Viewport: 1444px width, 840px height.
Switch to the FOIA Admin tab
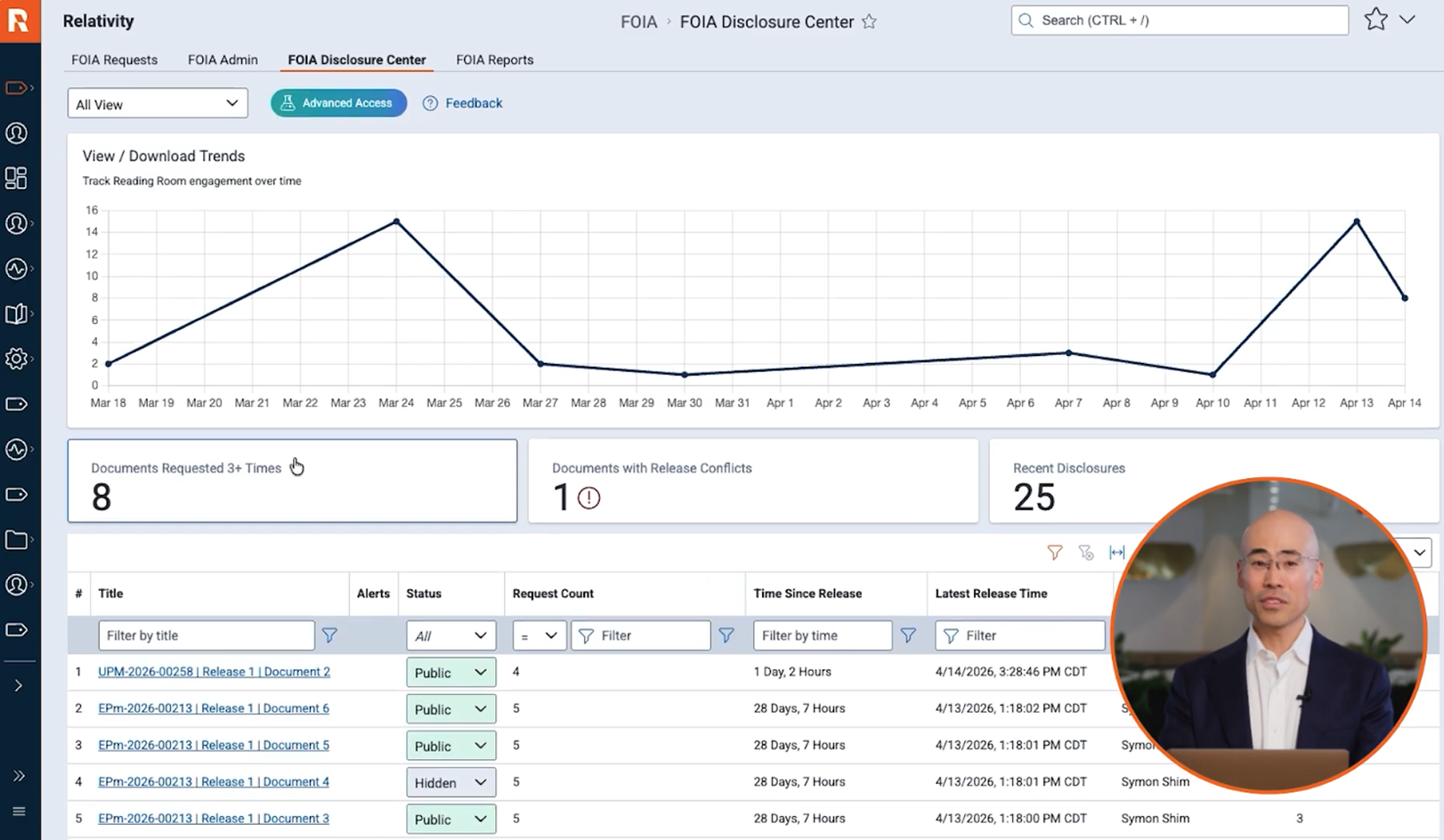click(223, 60)
